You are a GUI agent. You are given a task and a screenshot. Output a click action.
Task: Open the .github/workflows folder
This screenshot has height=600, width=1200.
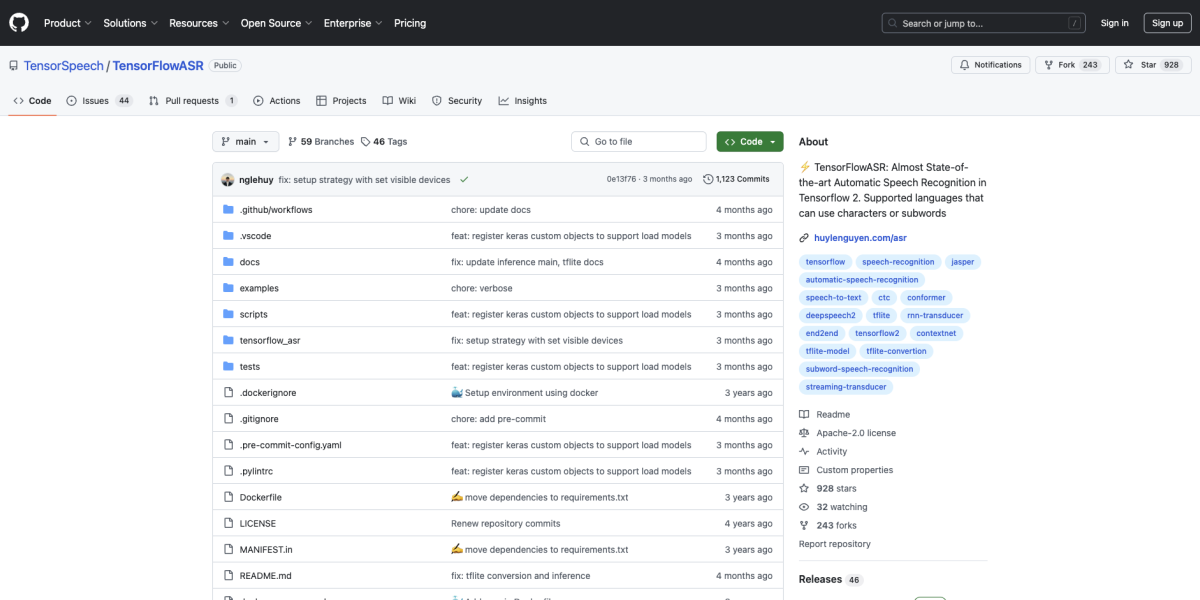pos(275,210)
